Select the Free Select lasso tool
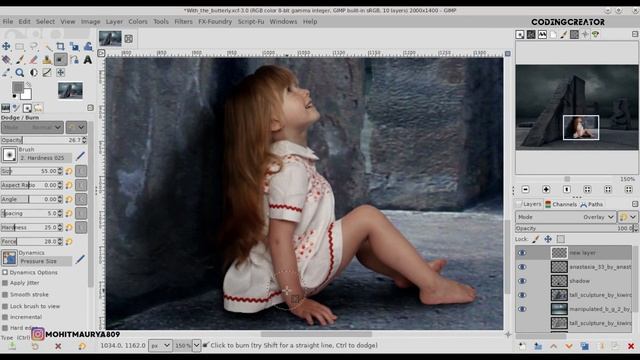 33,46
